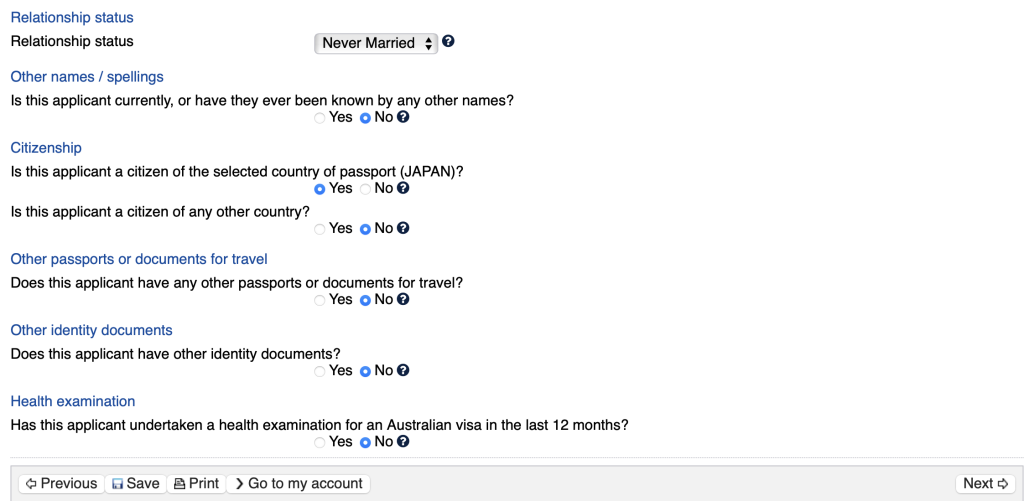Click help icon for other passports question
The height and width of the screenshot is (501, 1024).
coord(403,299)
